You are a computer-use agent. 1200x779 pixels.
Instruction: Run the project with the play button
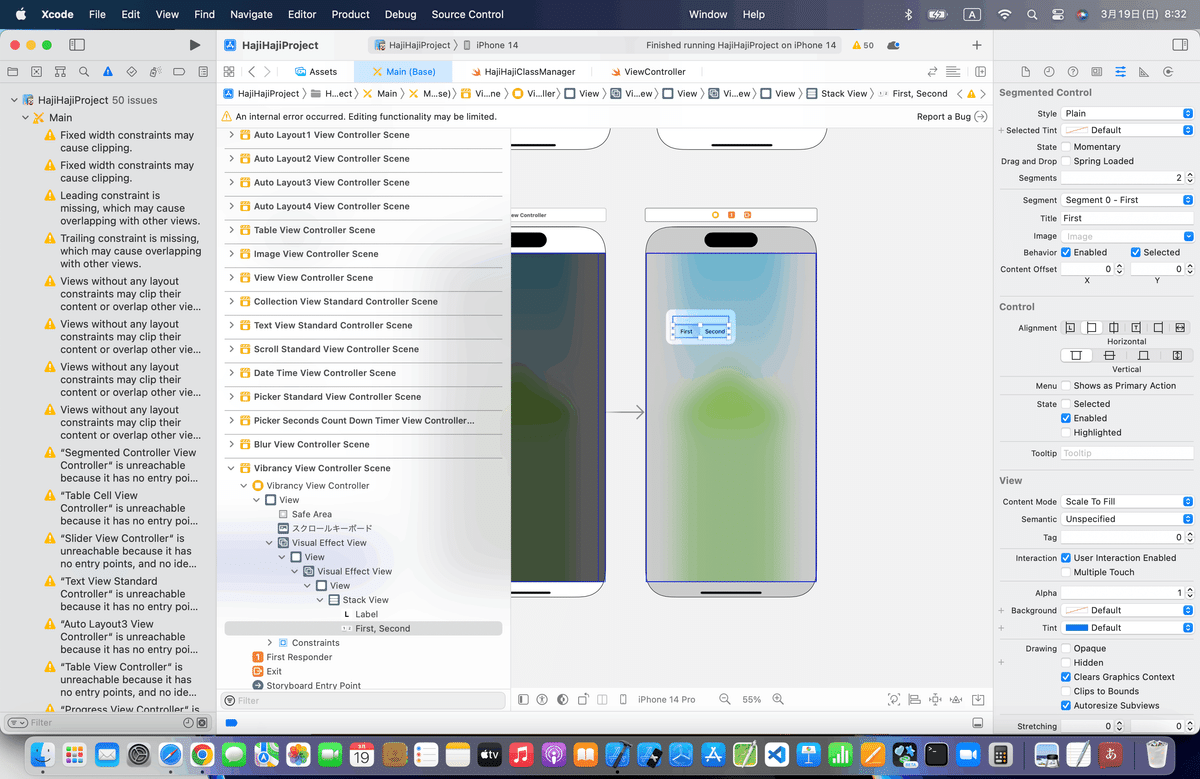(x=194, y=45)
